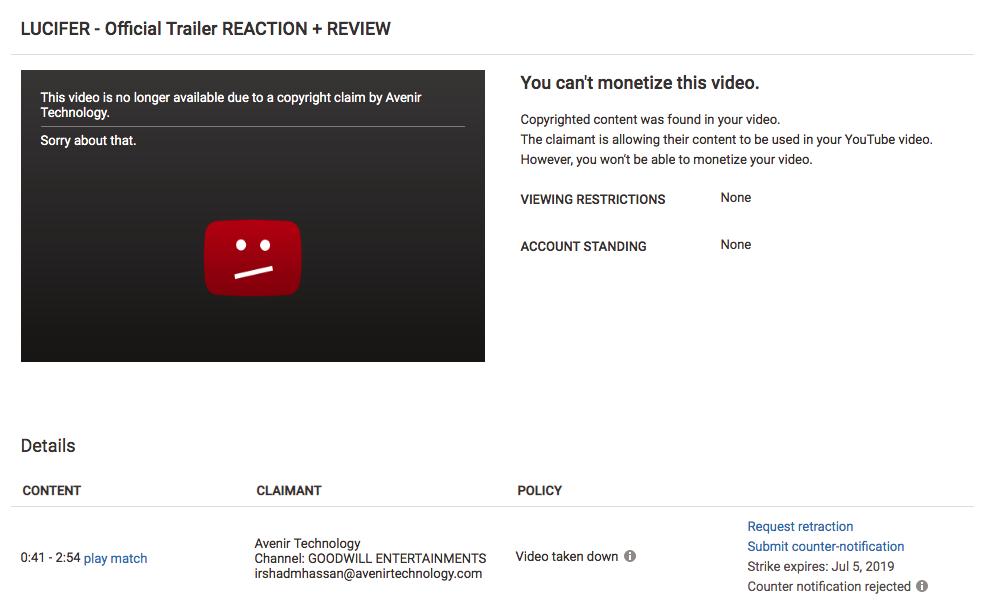985x608 pixels.
Task: Click the 'Sorry about that.' message in player
Action: coord(88,141)
